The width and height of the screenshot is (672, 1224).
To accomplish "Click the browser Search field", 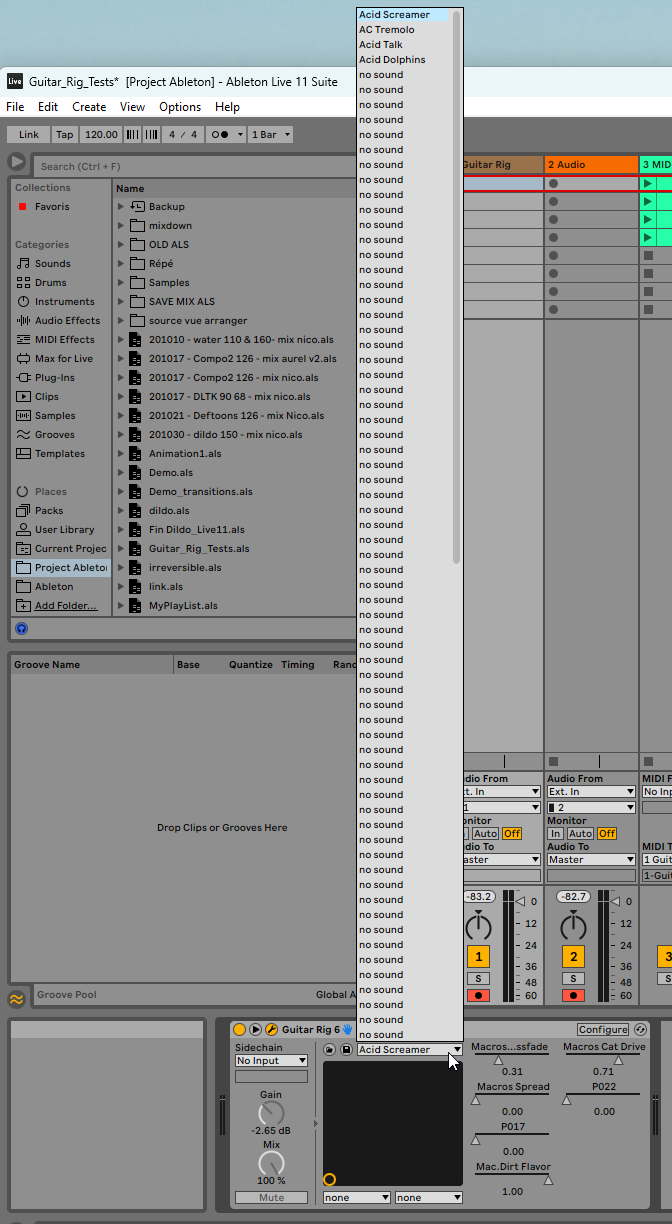I will (x=195, y=166).
